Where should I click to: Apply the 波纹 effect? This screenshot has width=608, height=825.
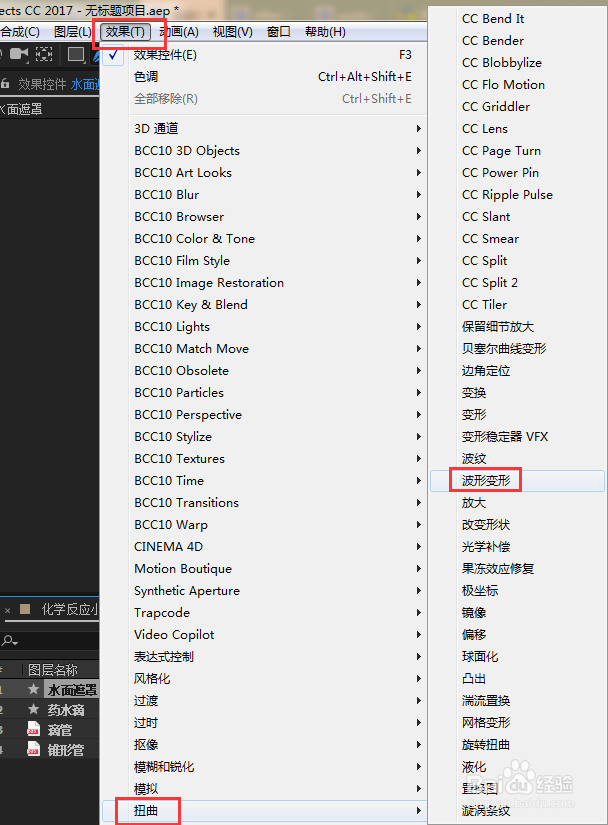click(x=518, y=459)
